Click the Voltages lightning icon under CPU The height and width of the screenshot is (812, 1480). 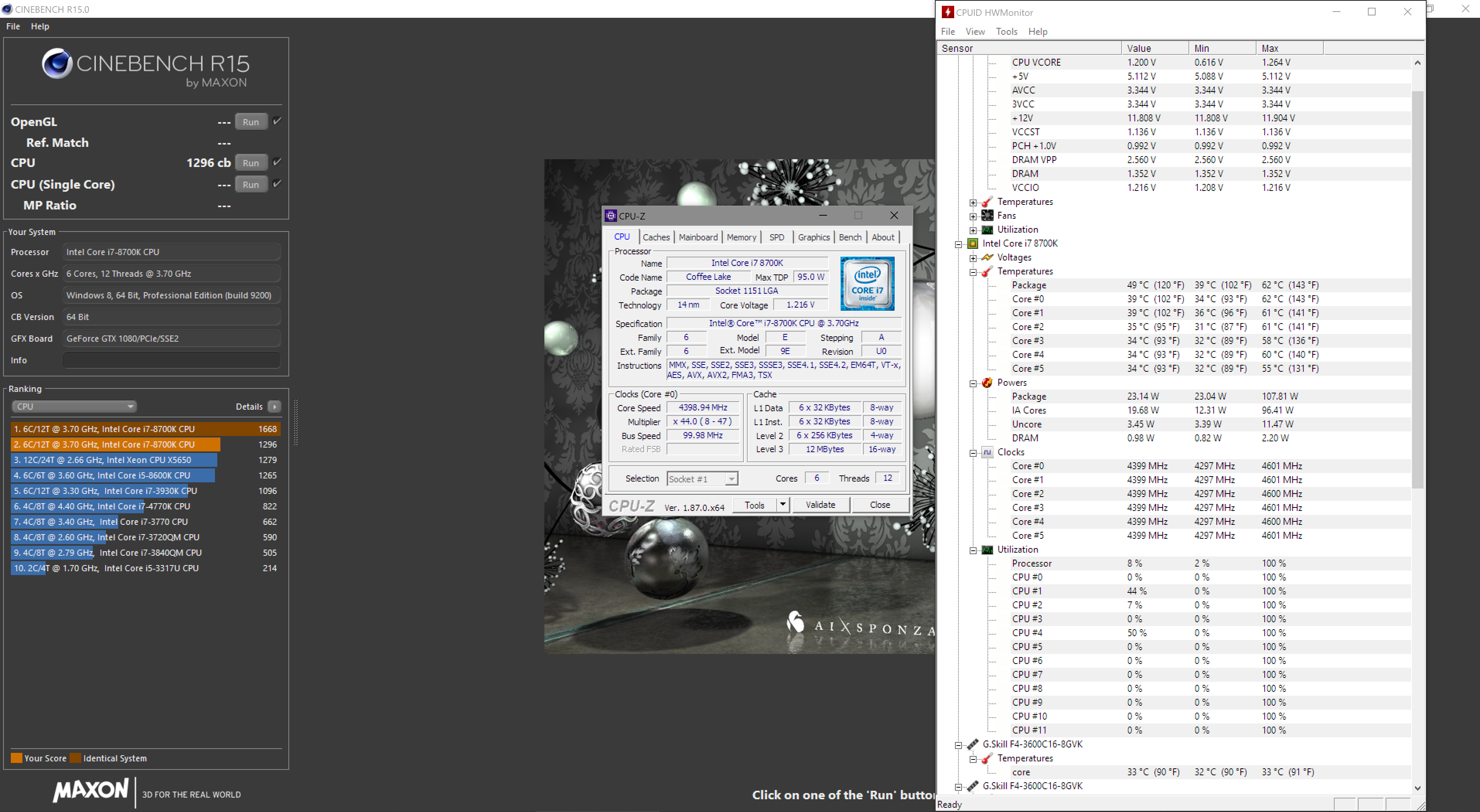987,257
